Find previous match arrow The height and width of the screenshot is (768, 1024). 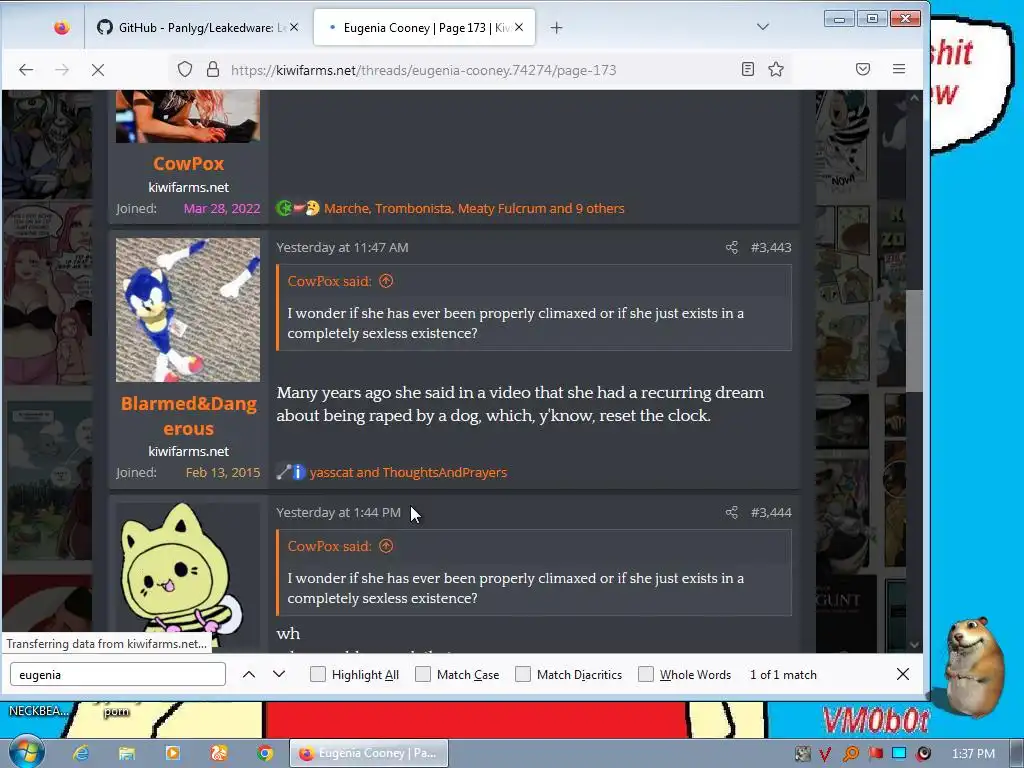click(249, 675)
